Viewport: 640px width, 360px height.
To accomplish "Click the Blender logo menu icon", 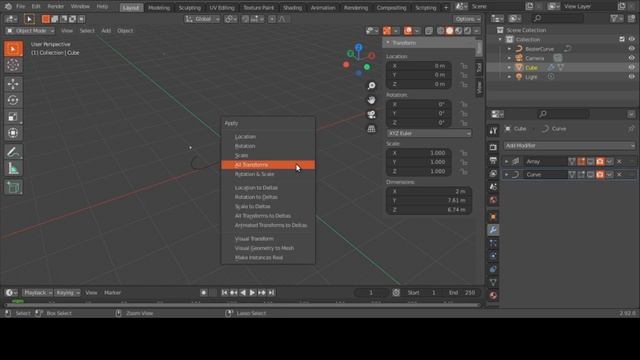I will click(x=8, y=7).
